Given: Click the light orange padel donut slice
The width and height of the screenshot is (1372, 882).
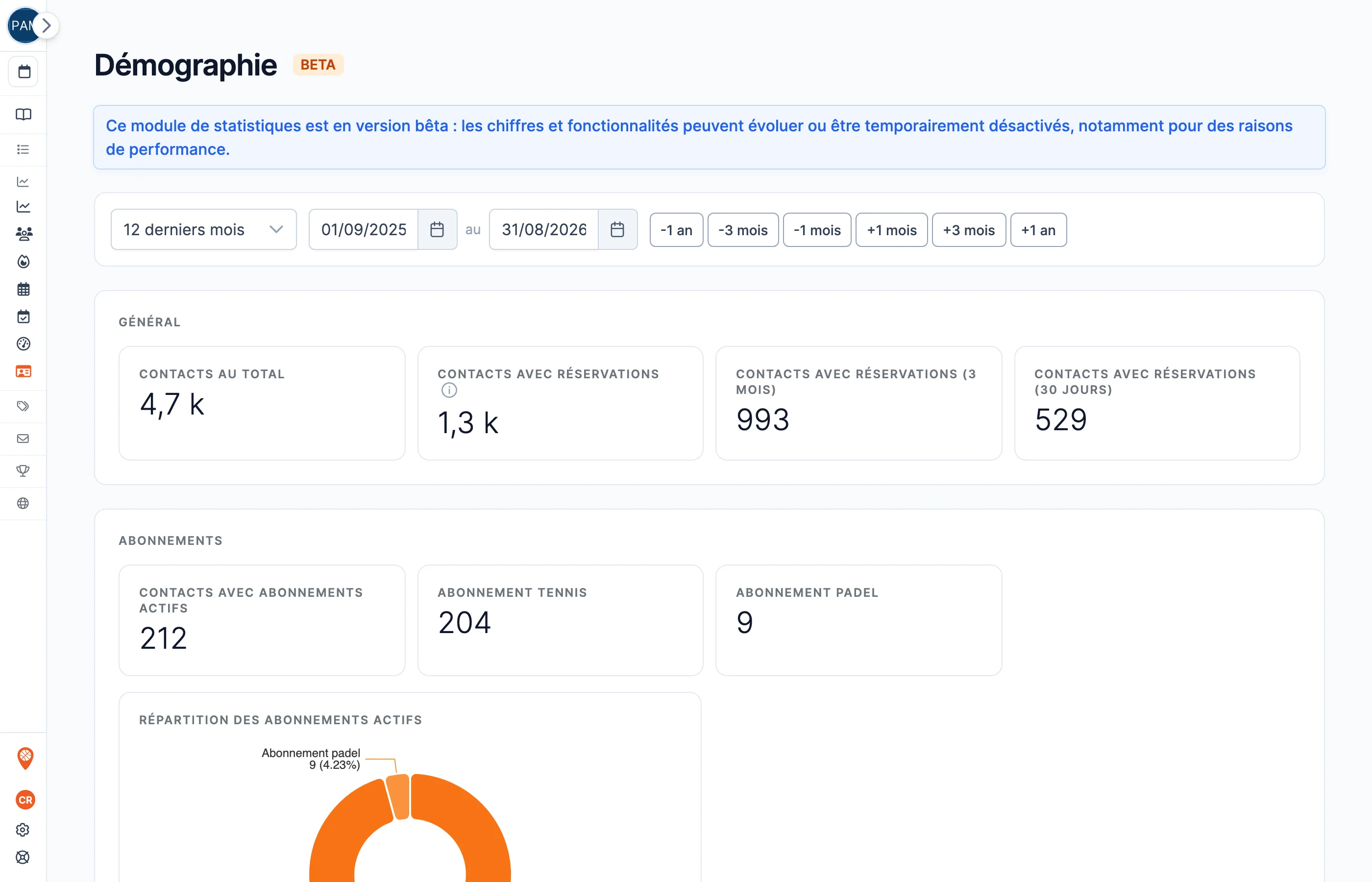Looking at the screenshot, I should coord(398,797).
